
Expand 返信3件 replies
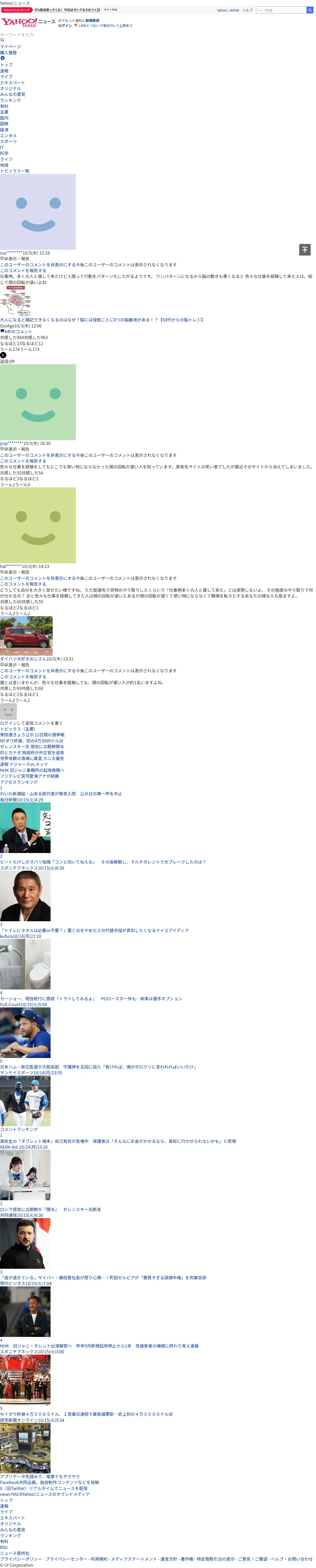click(x=7, y=361)
